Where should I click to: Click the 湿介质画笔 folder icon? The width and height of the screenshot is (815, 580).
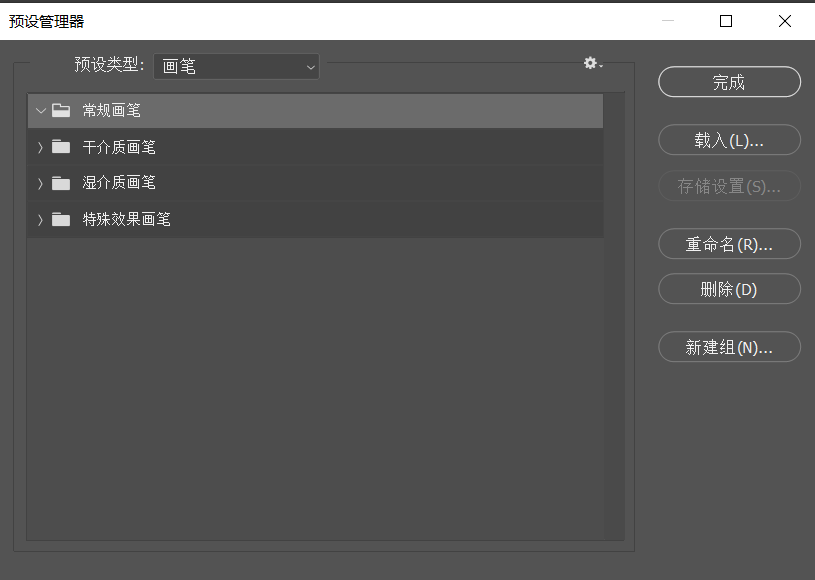tap(61, 183)
